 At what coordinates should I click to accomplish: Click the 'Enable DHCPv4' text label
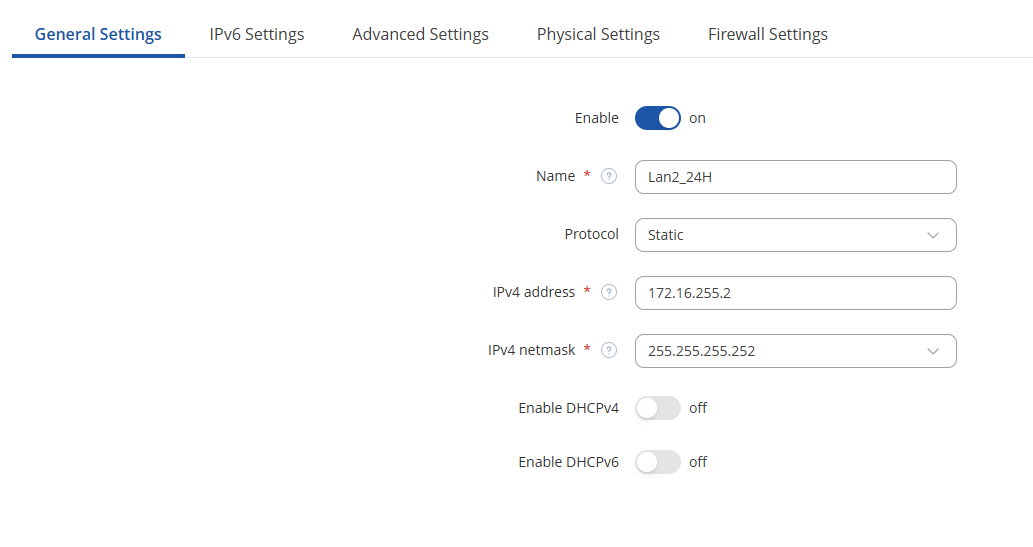point(569,408)
